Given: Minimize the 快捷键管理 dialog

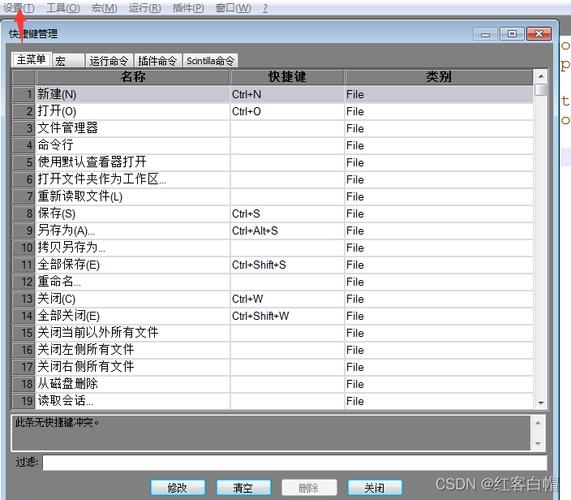Looking at the screenshot, I should click(x=485, y=34).
